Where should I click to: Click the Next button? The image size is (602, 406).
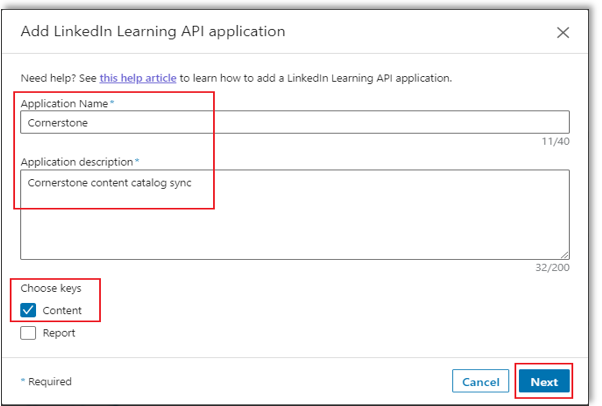544,381
